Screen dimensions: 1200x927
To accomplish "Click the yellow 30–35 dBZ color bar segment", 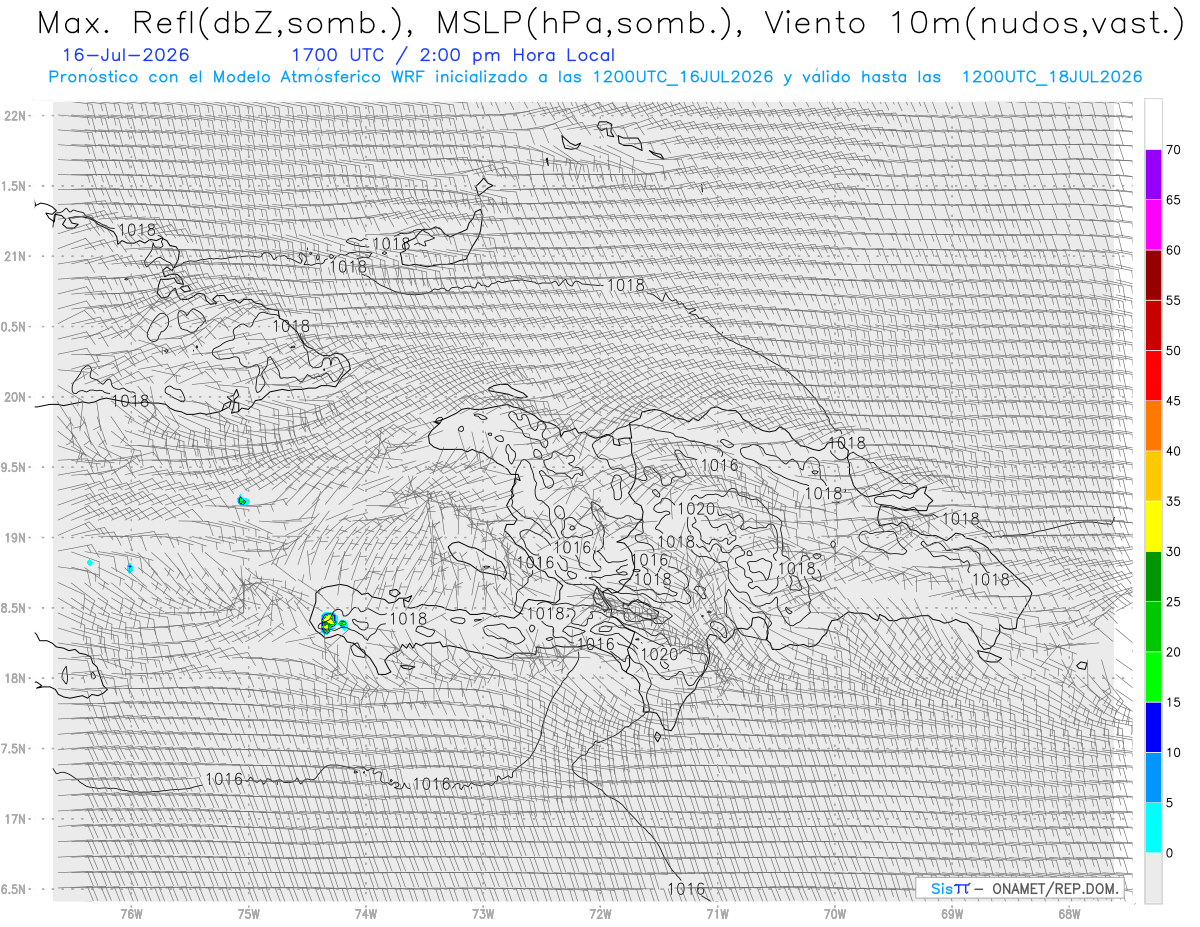I will [x=1154, y=526].
